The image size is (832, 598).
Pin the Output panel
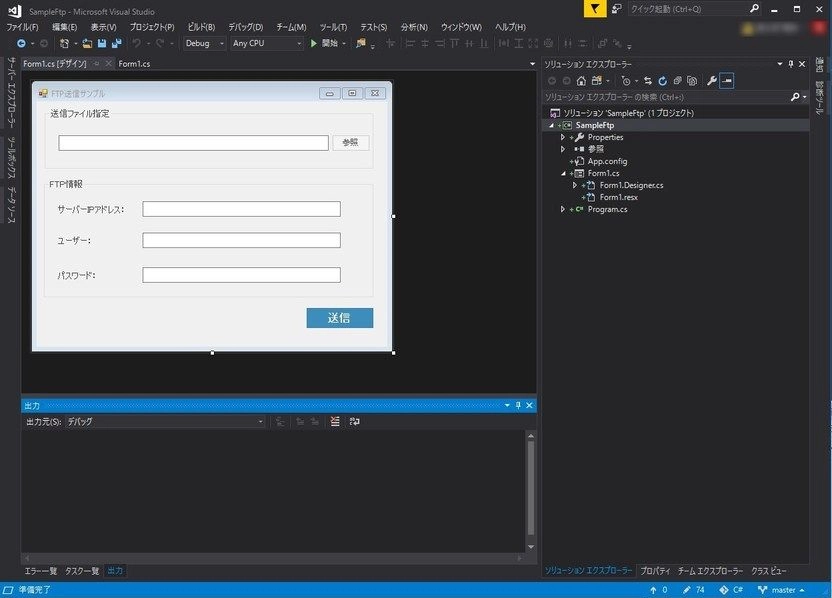click(518, 405)
